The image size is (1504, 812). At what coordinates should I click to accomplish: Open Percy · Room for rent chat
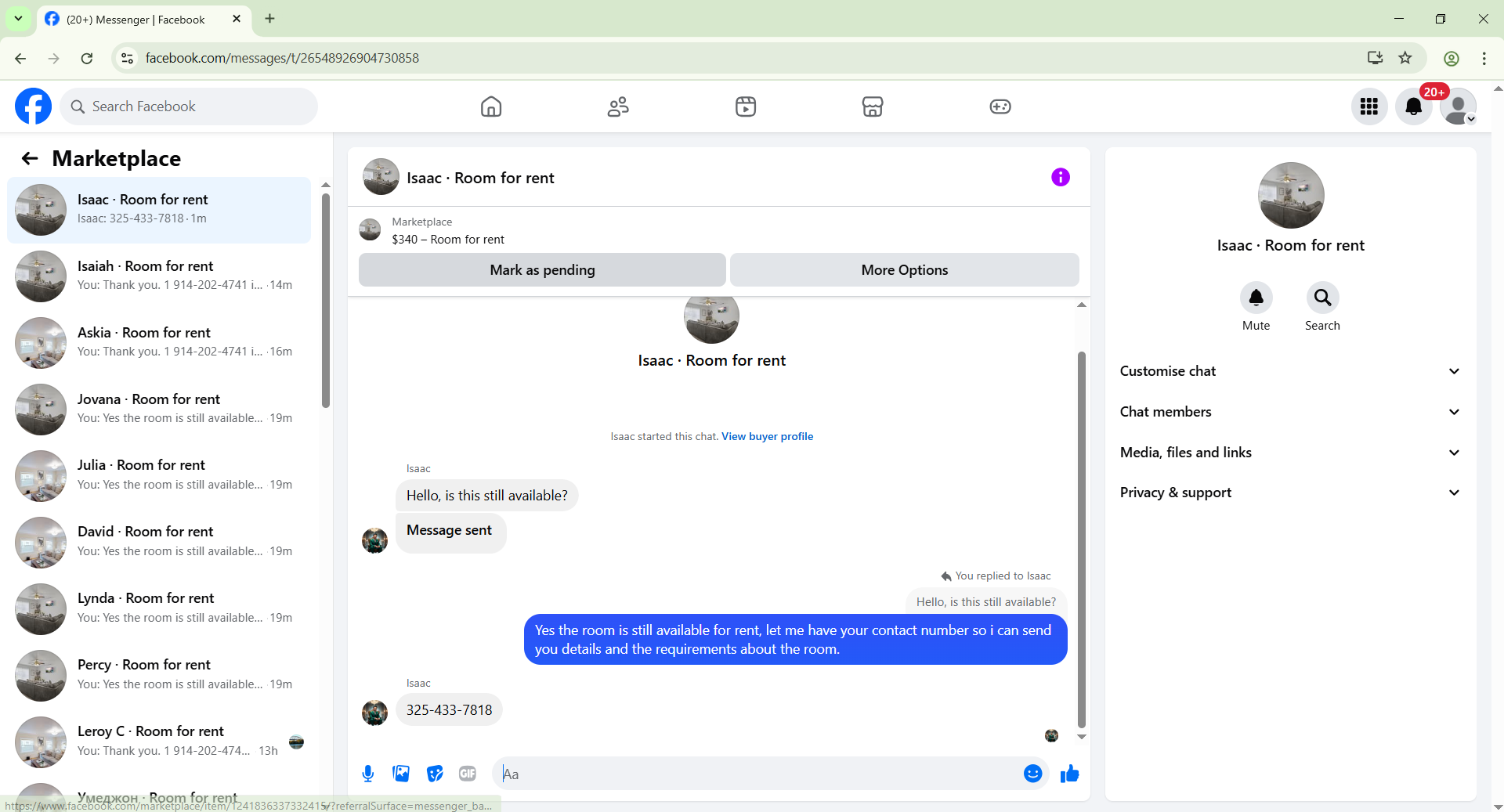pos(159,675)
